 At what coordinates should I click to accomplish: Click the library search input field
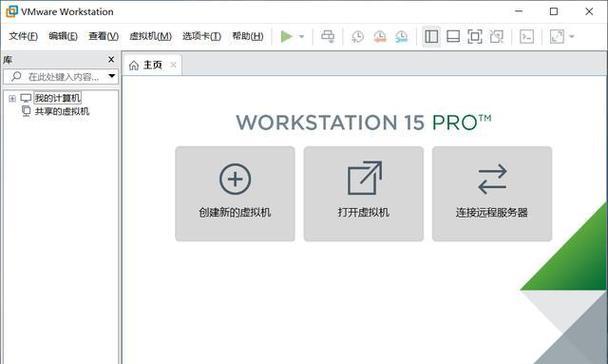pos(61,76)
